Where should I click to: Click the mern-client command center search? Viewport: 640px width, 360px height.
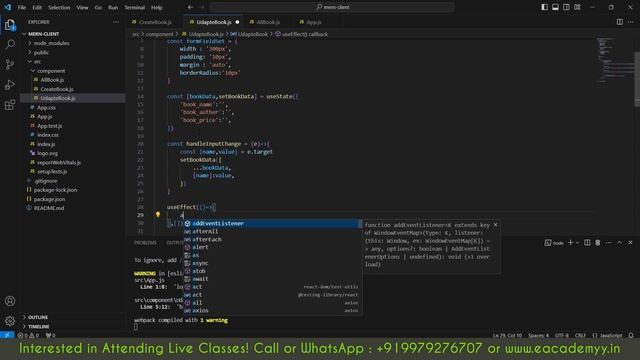pyautogui.click(x=332, y=7)
